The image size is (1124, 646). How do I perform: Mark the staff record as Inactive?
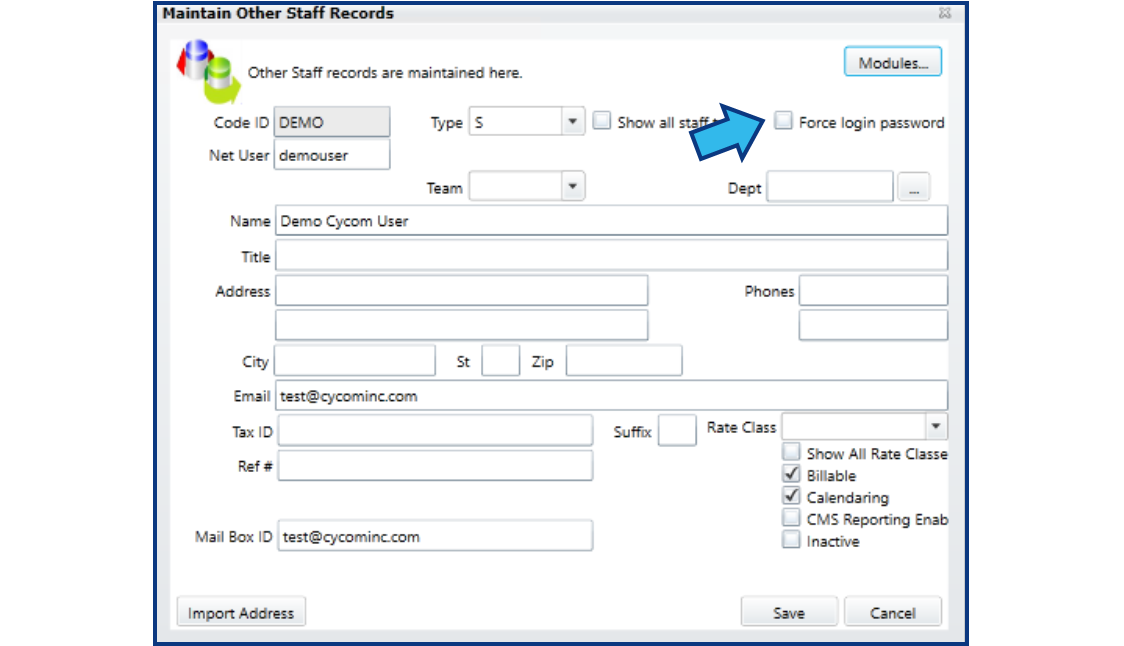[791, 540]
